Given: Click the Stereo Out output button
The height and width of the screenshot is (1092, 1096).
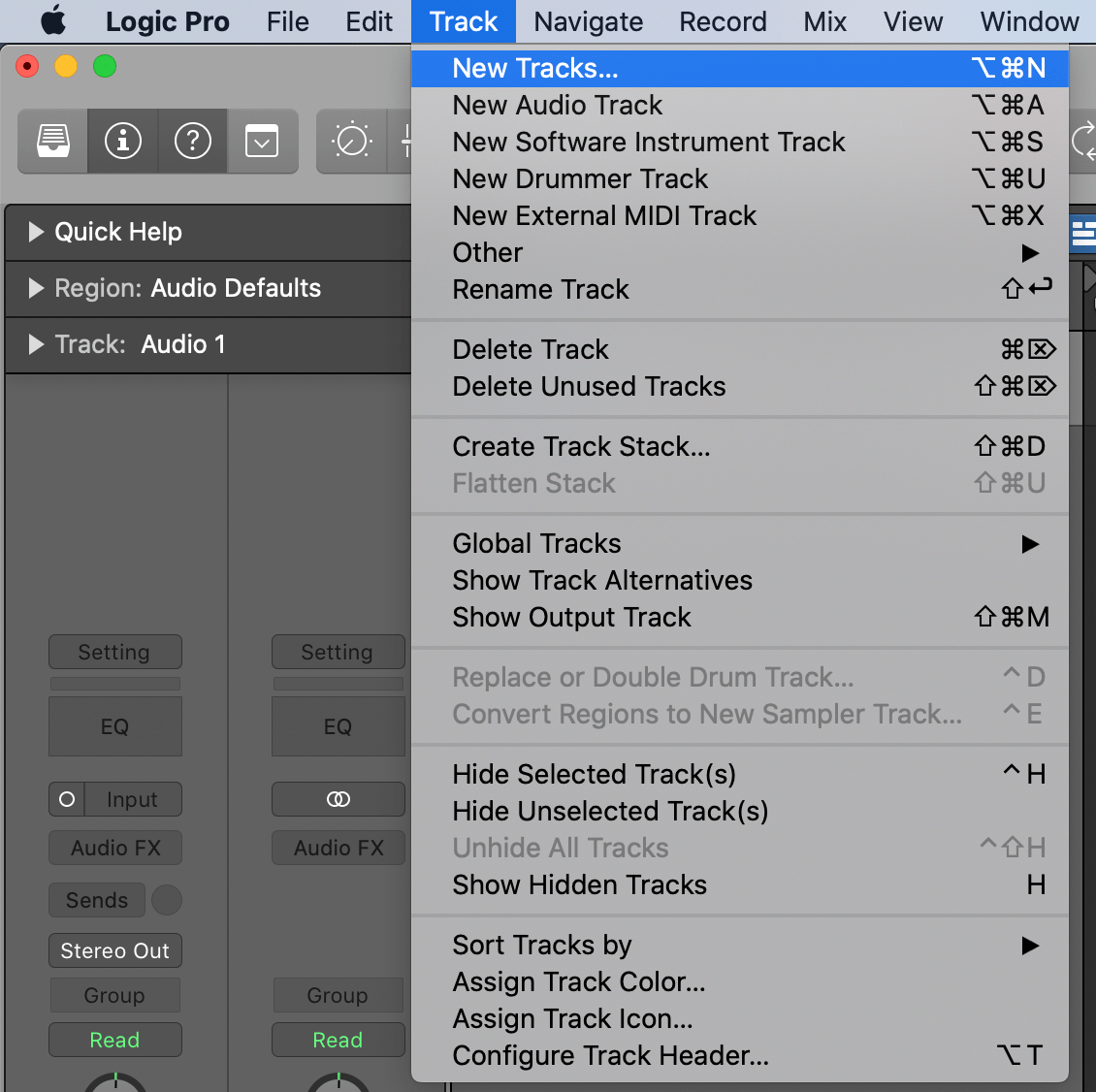Looking at the screenshot, I should (114, 950).
